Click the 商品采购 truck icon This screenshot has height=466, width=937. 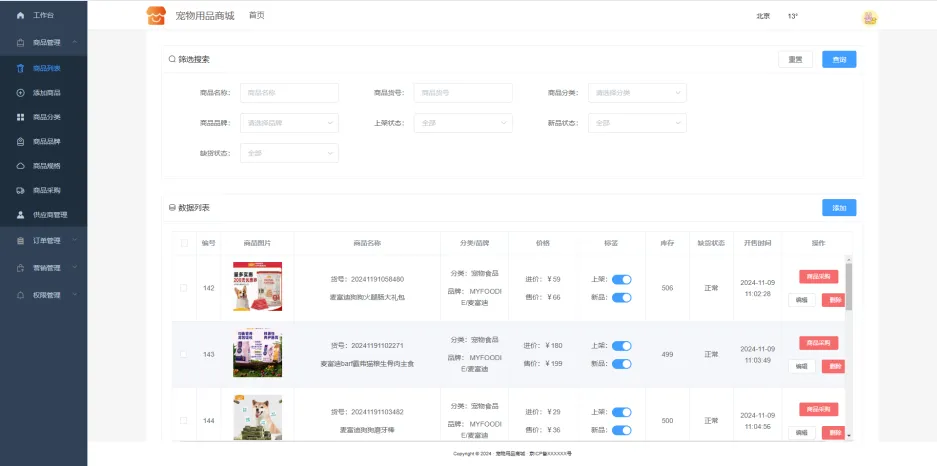21,190
